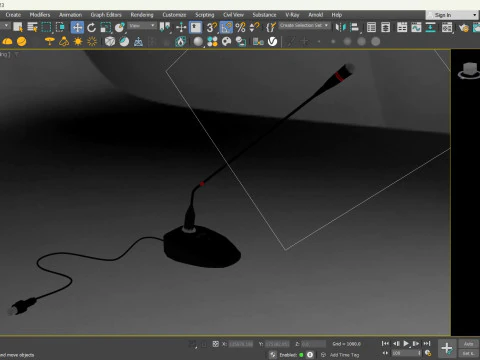The image size is (480, 360).
Task: Toggle Keyboard Shortcut Override button
Action: point(196,27)
